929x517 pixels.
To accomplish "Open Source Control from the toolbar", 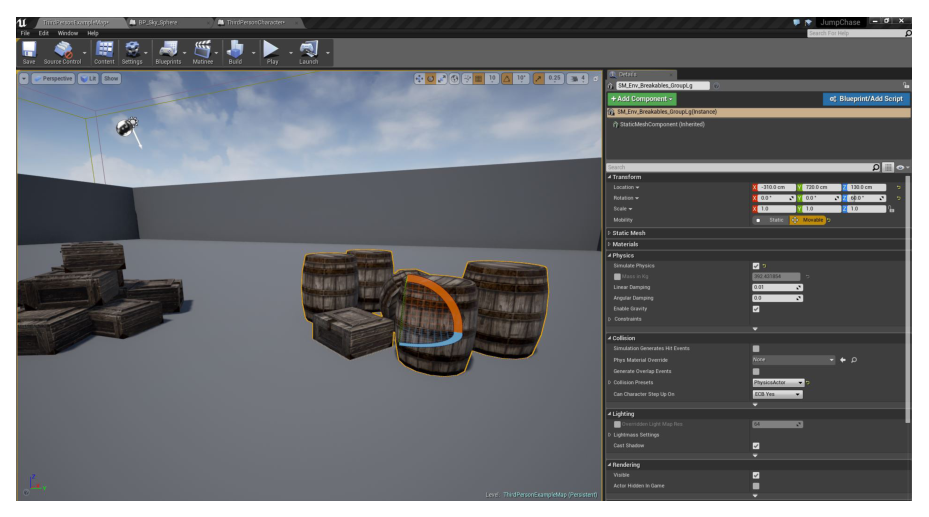I will [62, 52].
